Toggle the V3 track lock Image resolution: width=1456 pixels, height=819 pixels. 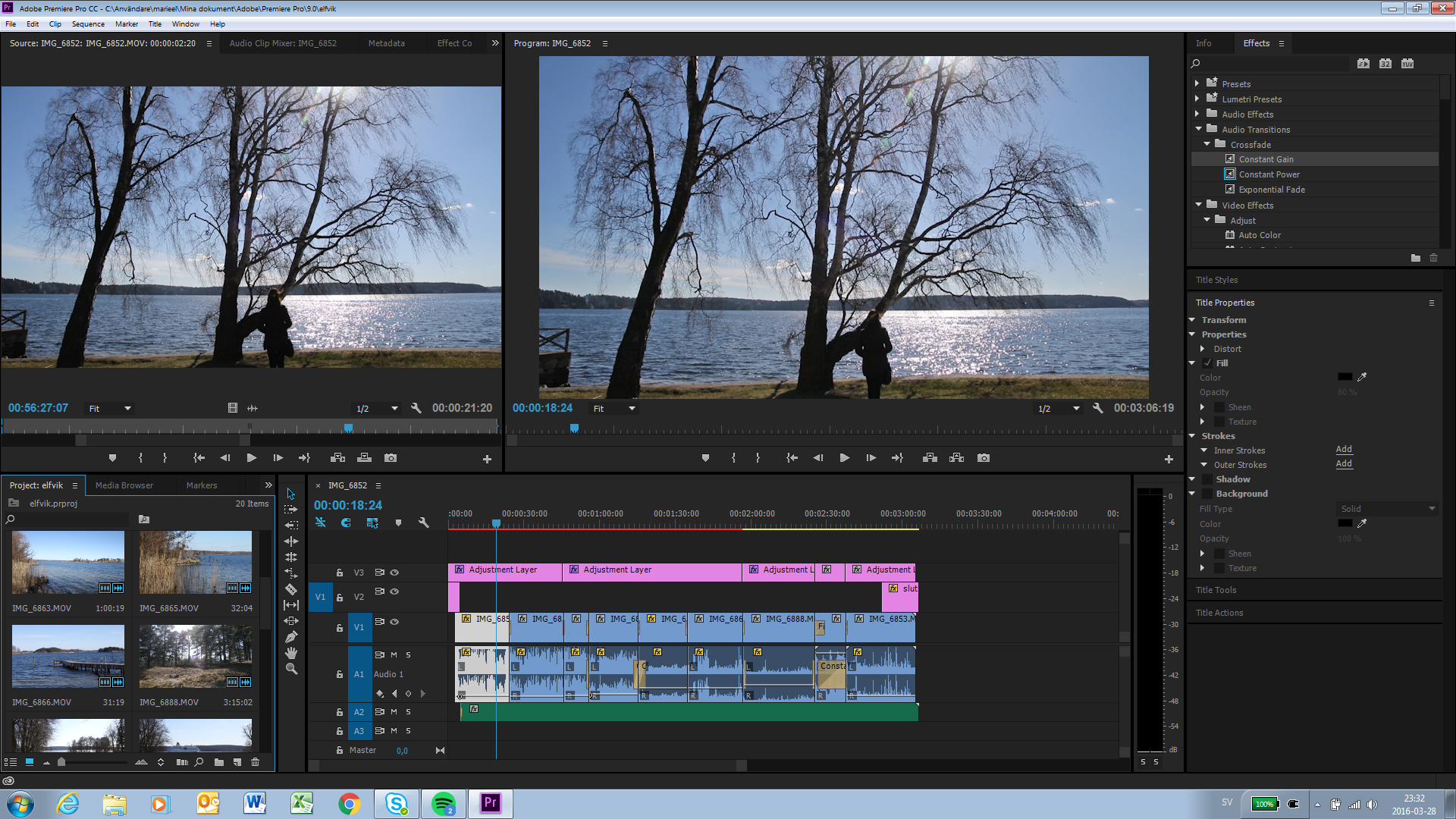[x=340, y=573]
